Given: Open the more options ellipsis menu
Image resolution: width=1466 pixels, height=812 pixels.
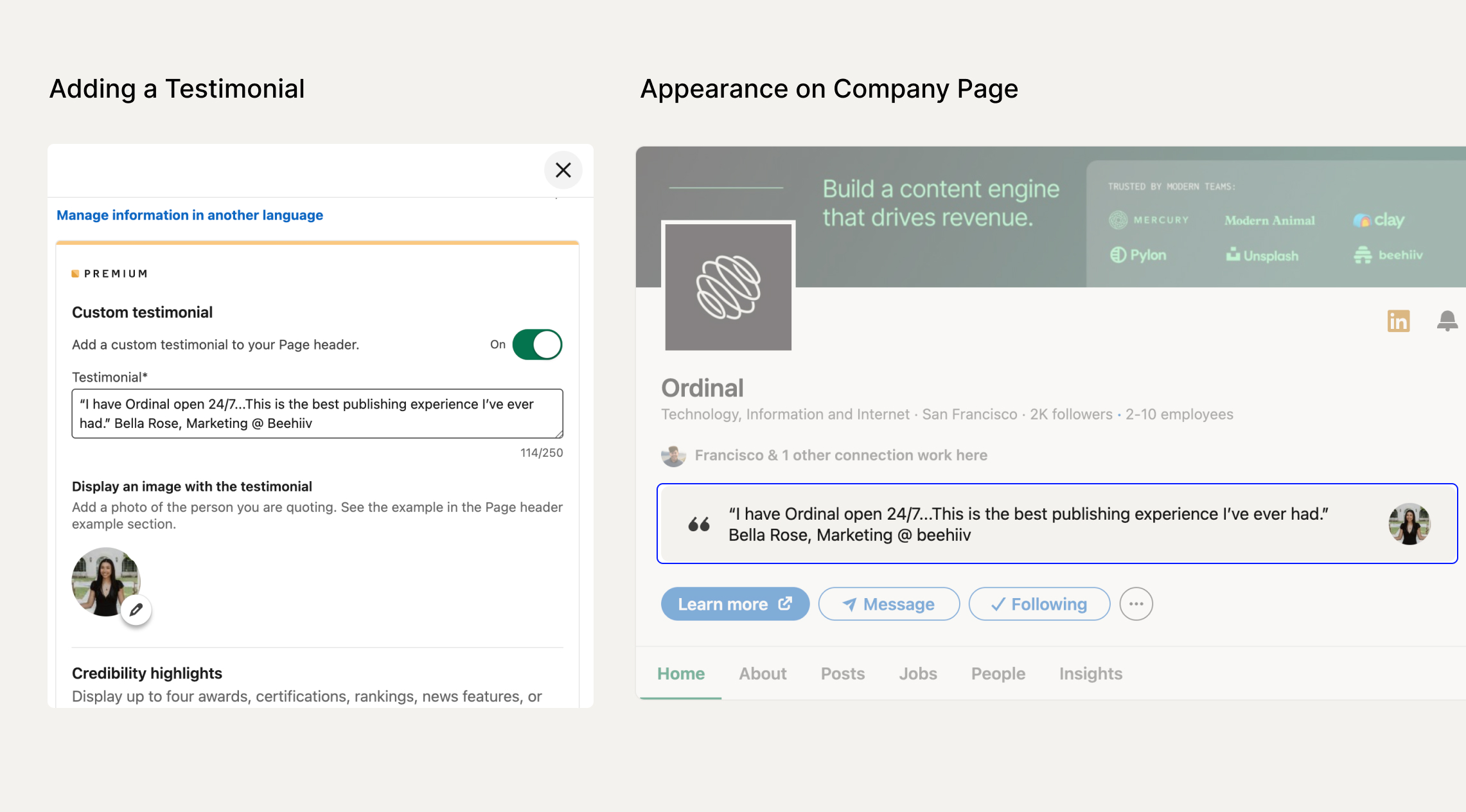Looking at the screenshot, I should click(x=1136, y=604).
